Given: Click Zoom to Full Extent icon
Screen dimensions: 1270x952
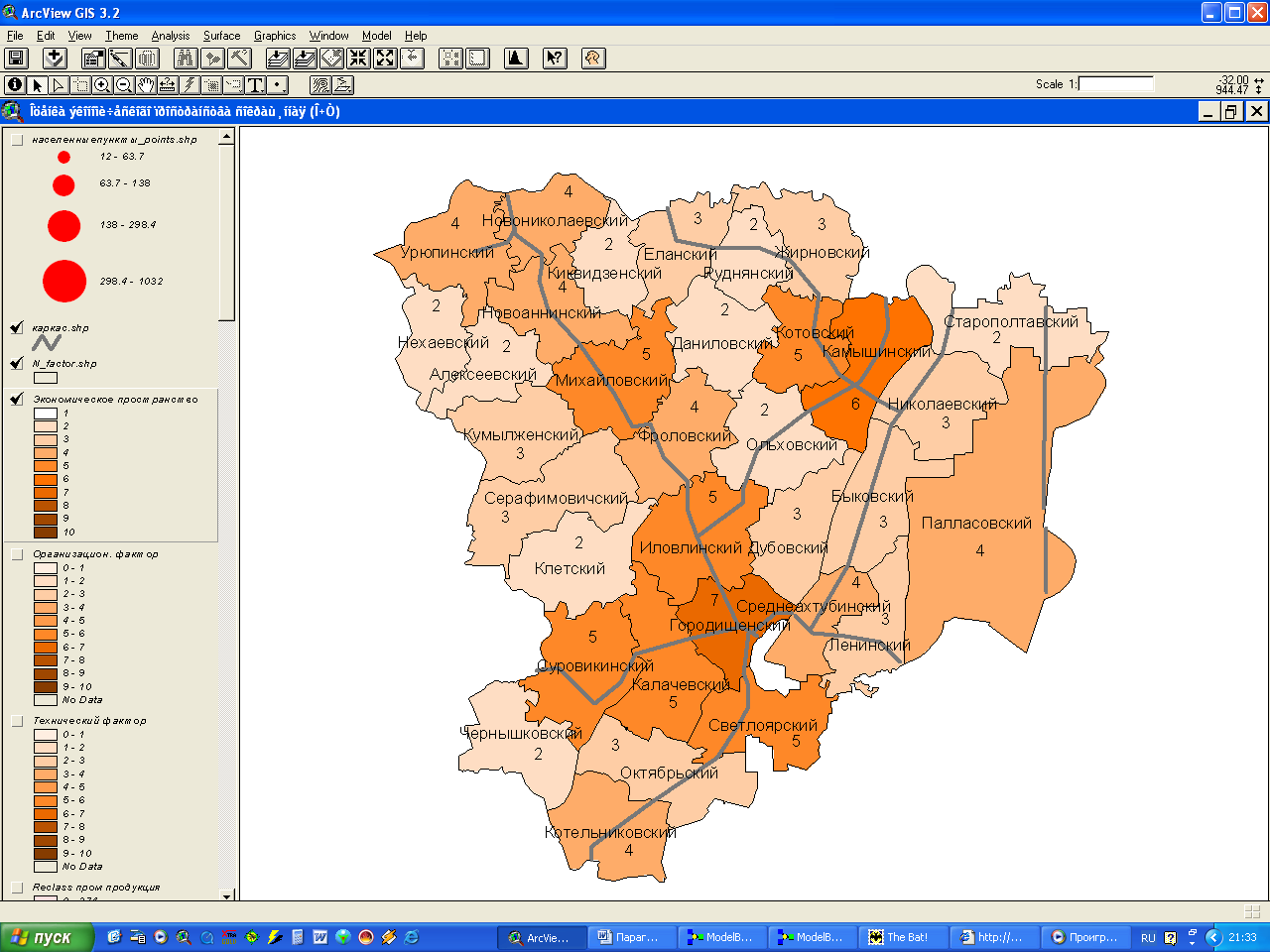Looking at the screenshot, I should pos(278,59).
